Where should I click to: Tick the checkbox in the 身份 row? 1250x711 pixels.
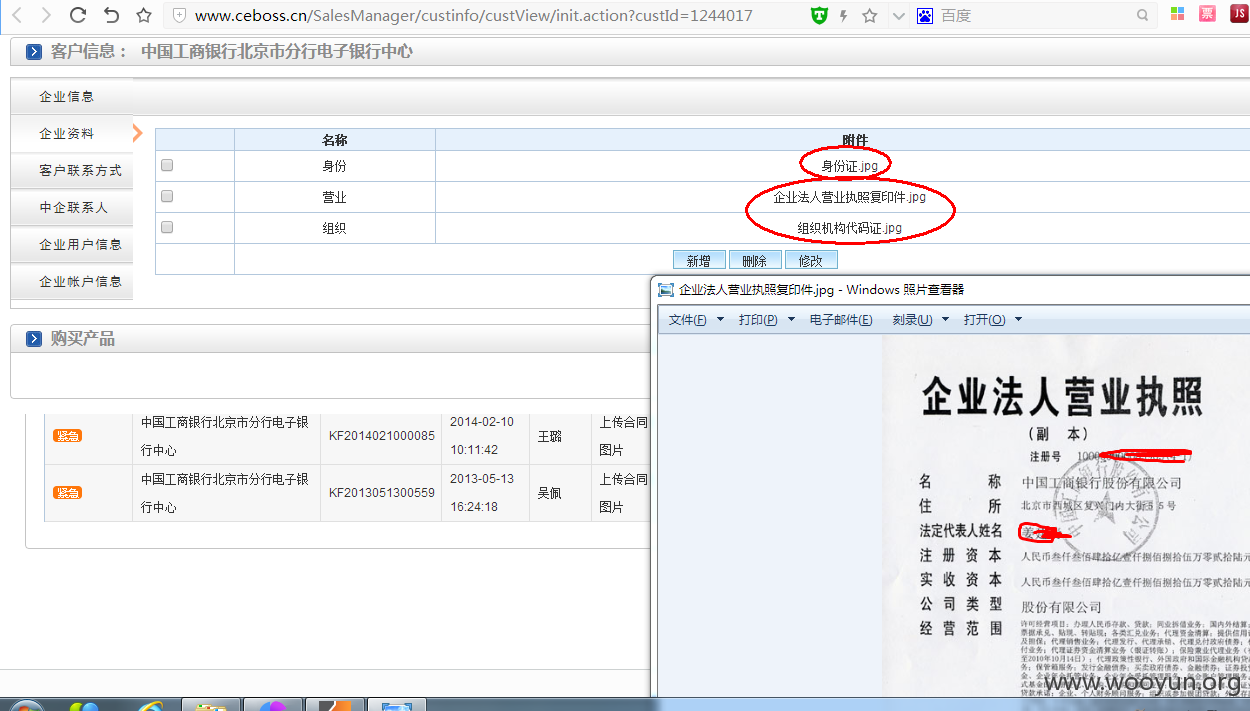pyautogui.click(x=167, y=165)
